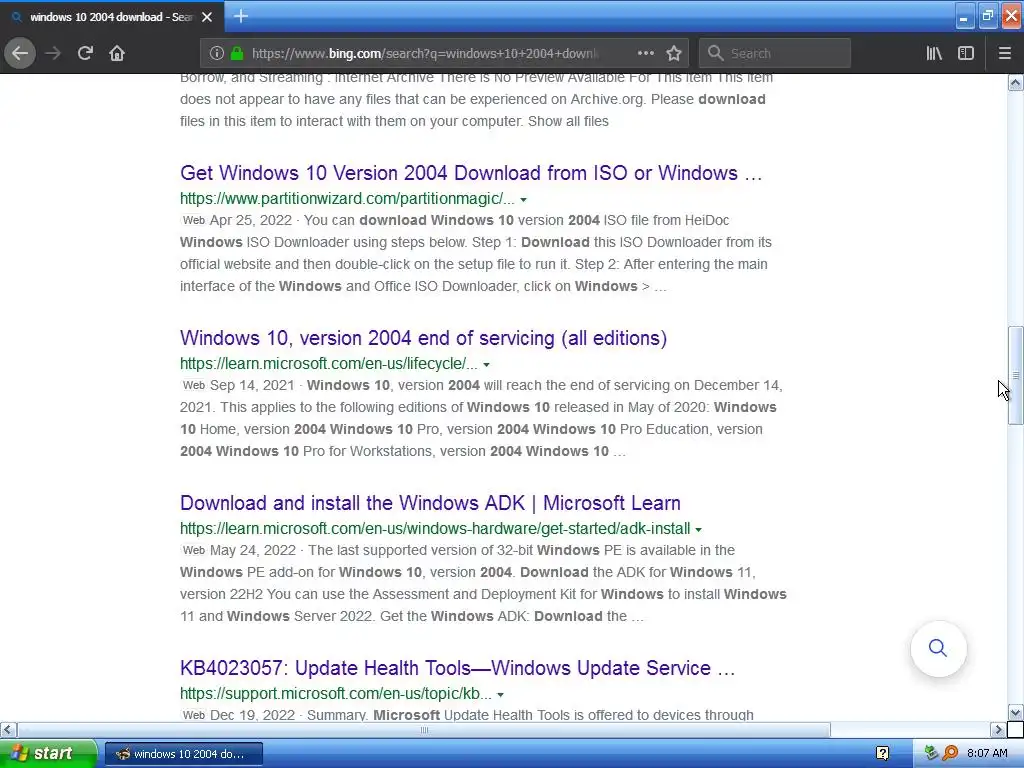Open the Firefox hamburger menu
Screen dimensions: 1024x768
[1004, 53]
